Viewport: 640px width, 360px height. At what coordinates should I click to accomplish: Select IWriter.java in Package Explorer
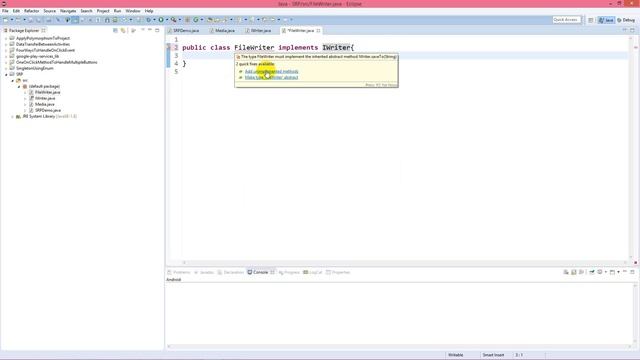coord(45,98)
